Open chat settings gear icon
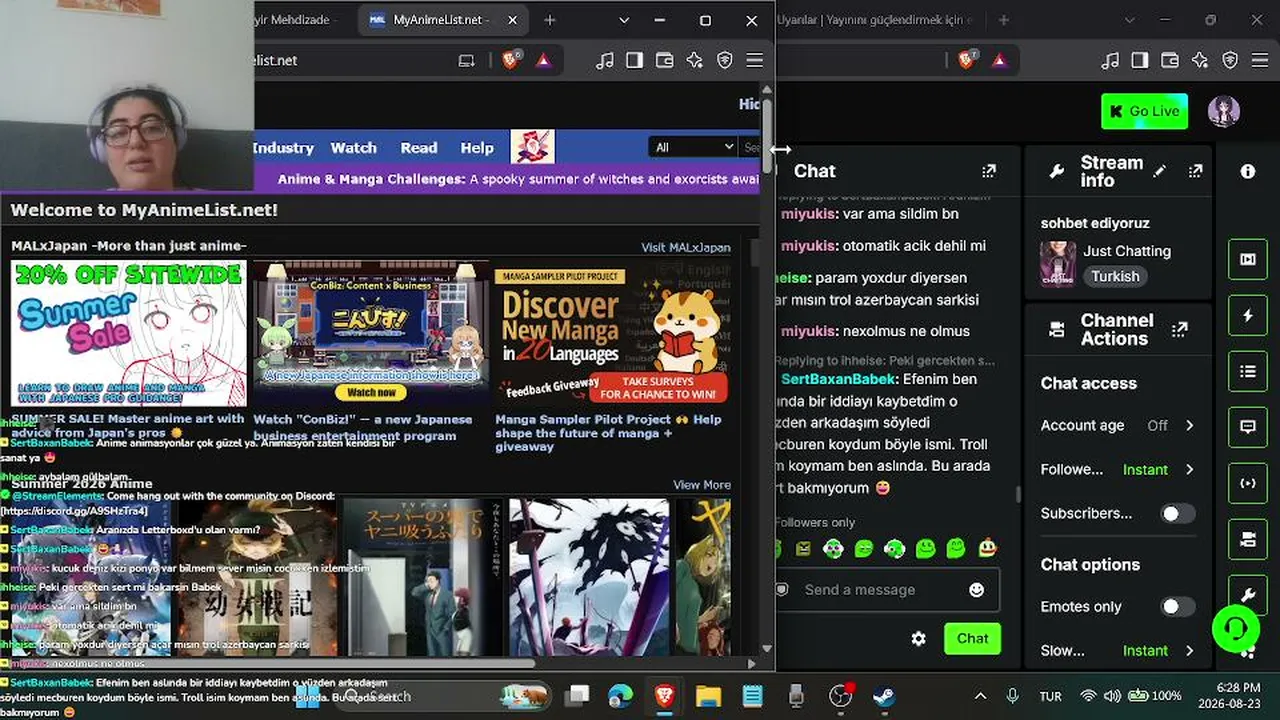 pos(919,639)
